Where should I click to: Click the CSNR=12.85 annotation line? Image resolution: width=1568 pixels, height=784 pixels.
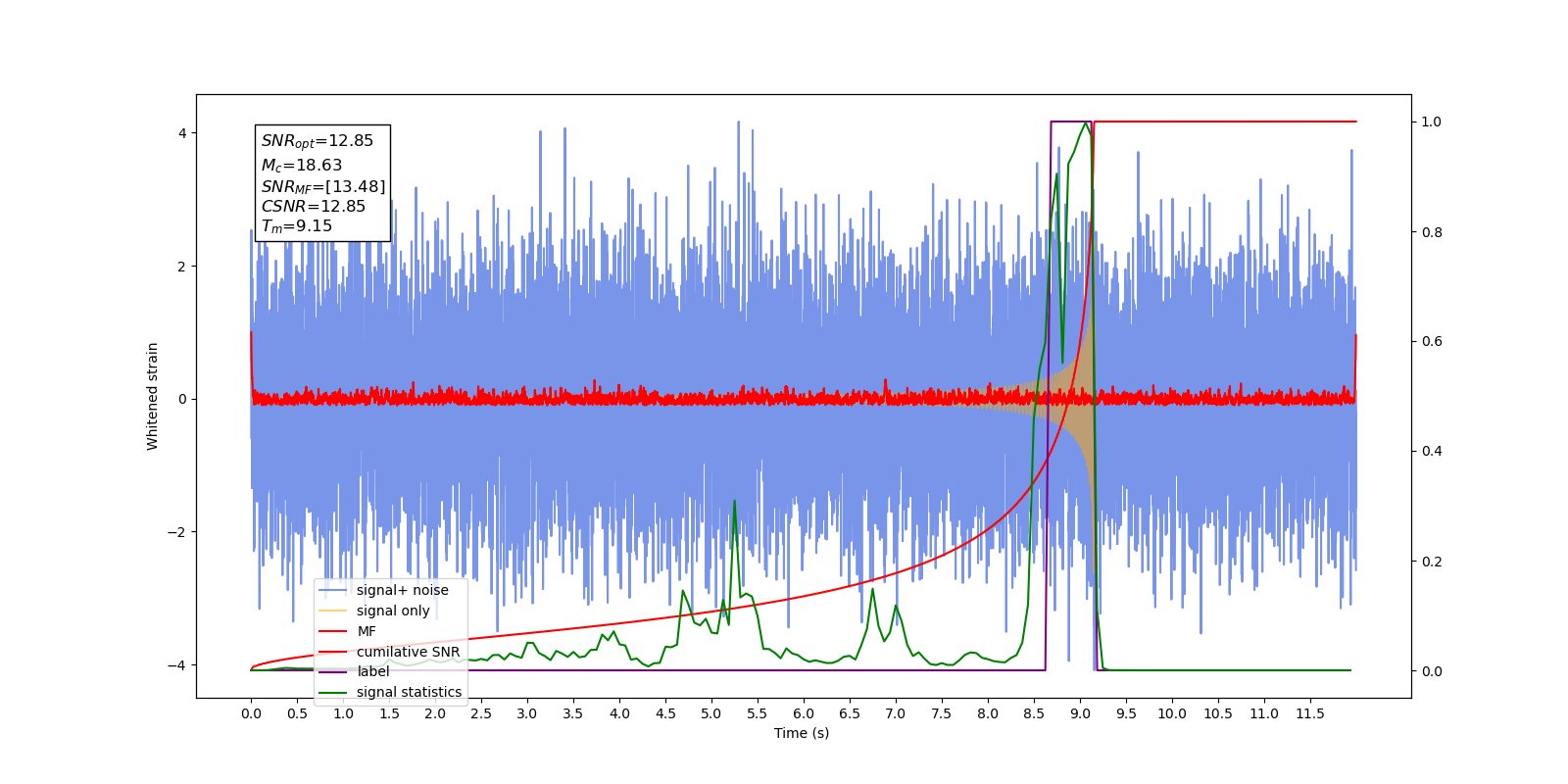(314, 207)
